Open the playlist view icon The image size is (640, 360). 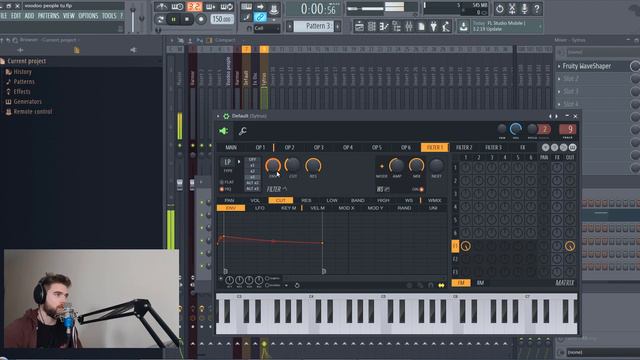(359, 27)
